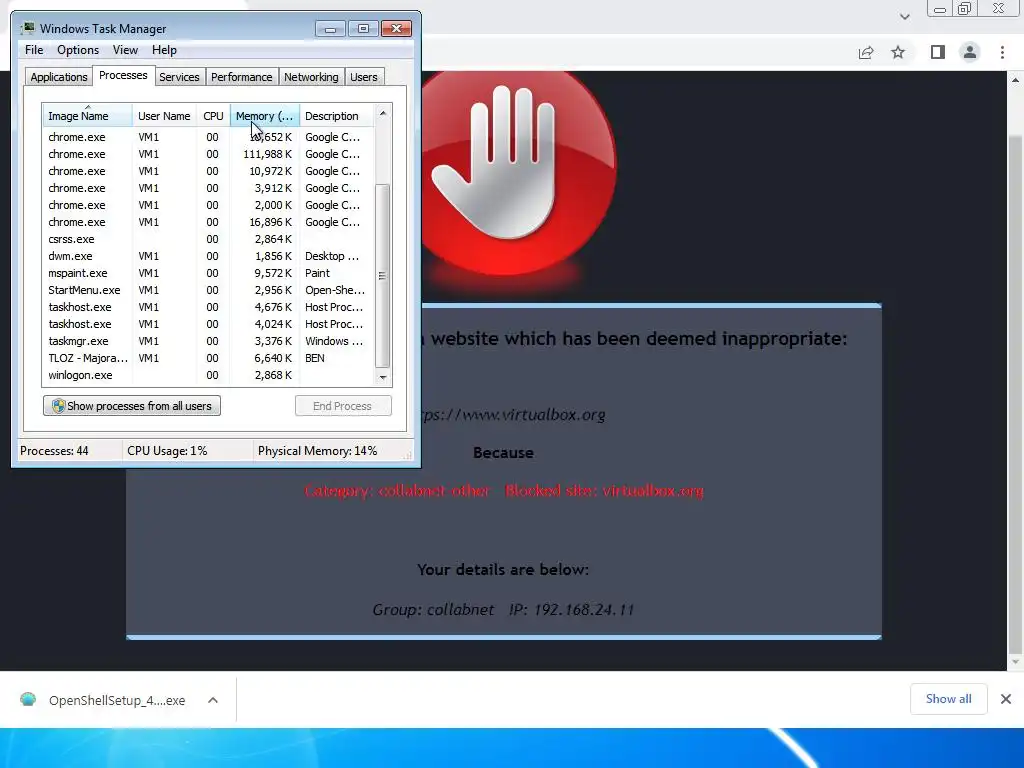This screenshot has height=768, width=1024.
Task: Select the mspaint.exe process row
Action: coord(208,273)
